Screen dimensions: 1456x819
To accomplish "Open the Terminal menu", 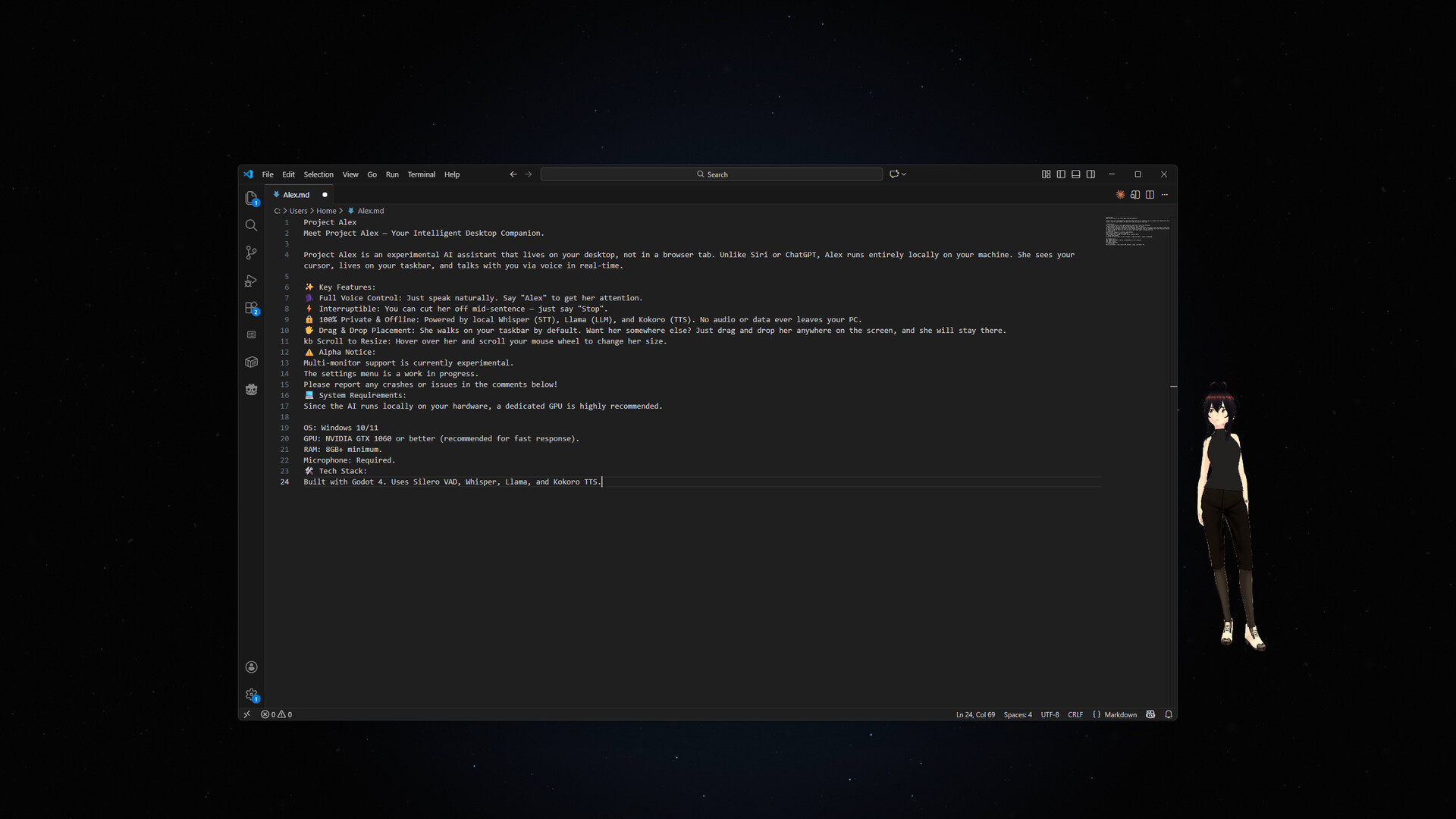I will (421, 174).
